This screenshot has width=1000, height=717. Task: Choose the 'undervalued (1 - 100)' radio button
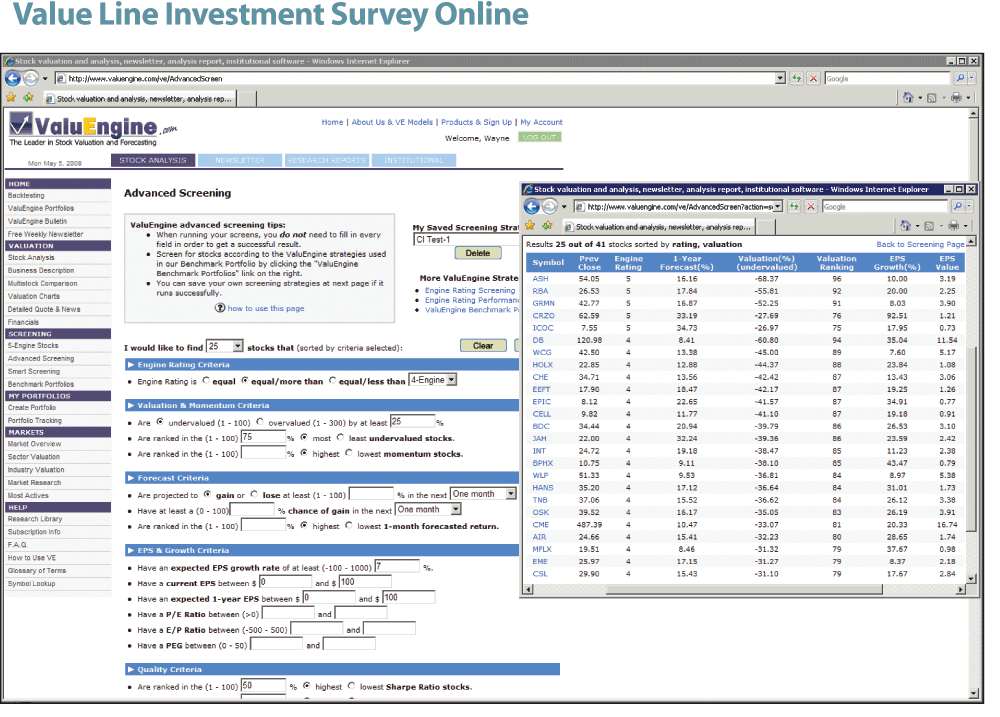[160, 422]
